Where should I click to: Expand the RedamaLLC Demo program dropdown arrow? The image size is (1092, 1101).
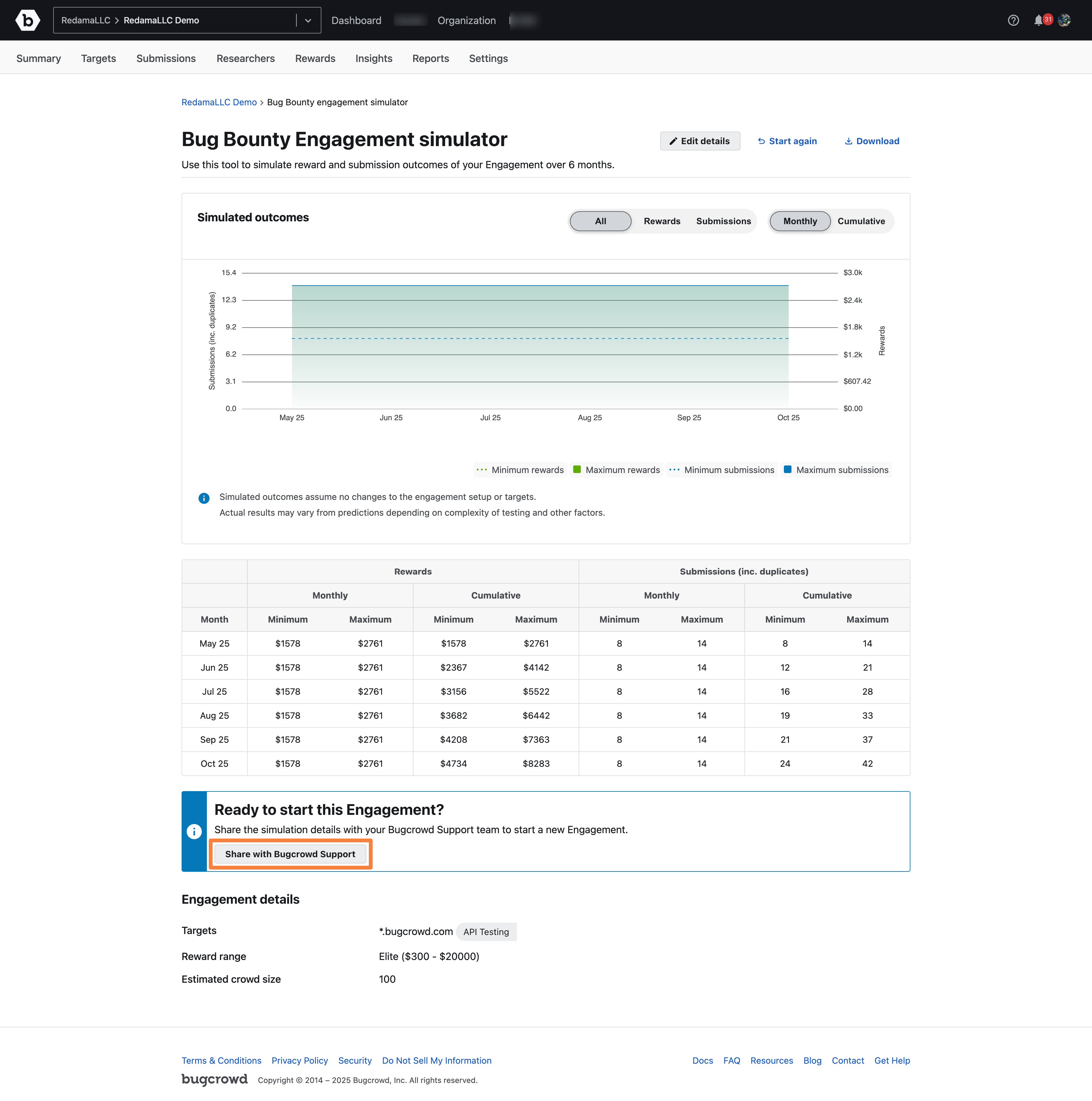(x=308, y=21)
